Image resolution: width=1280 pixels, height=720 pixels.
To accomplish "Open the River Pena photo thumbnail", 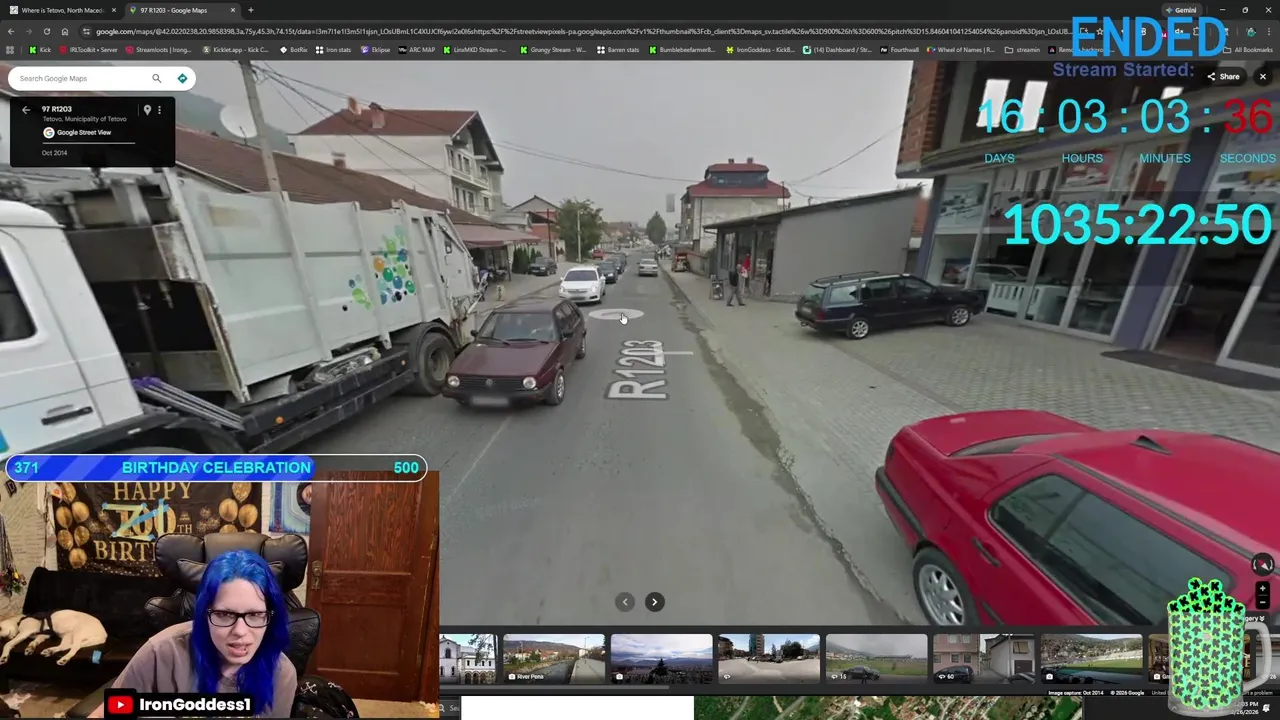I will (x=554, y=658).
